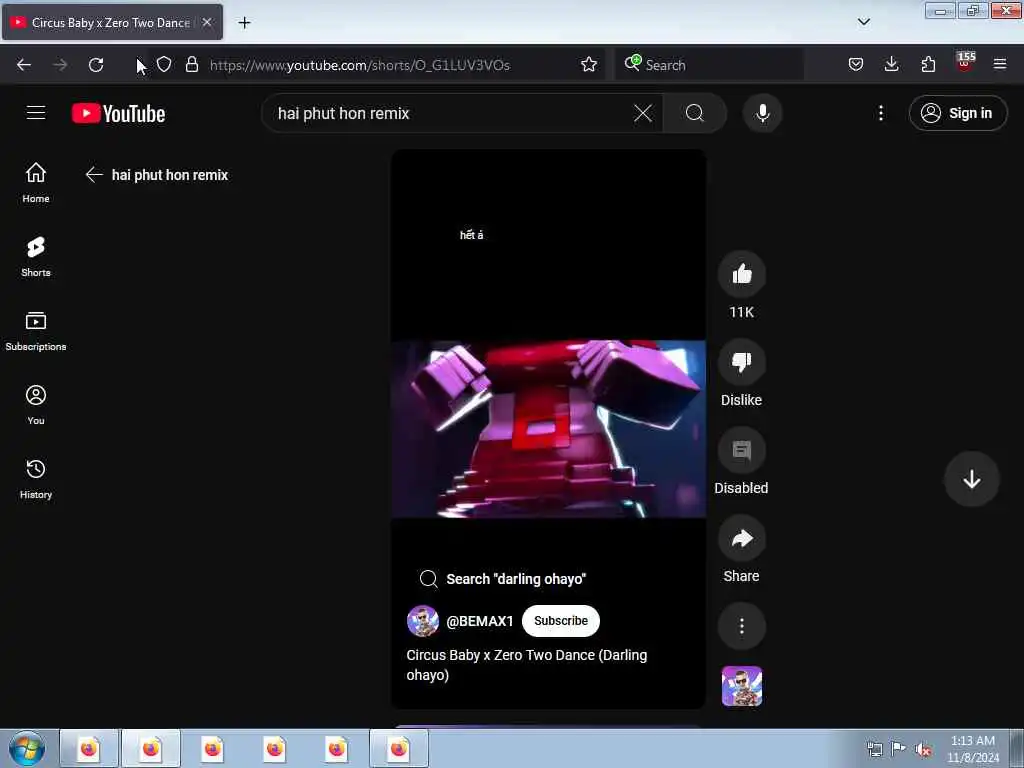Open the Downloads panel
Screen dimensions: 1024x768
click(891, 65)
